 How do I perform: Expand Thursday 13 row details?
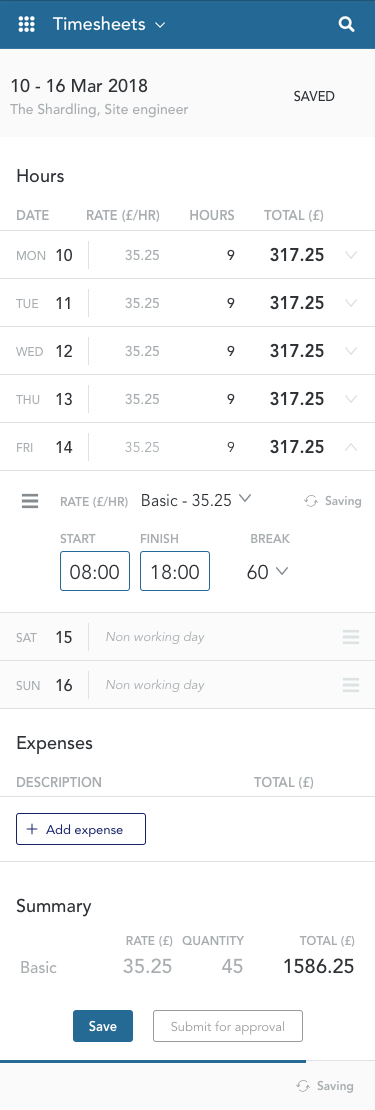click(x=350, y=399)
